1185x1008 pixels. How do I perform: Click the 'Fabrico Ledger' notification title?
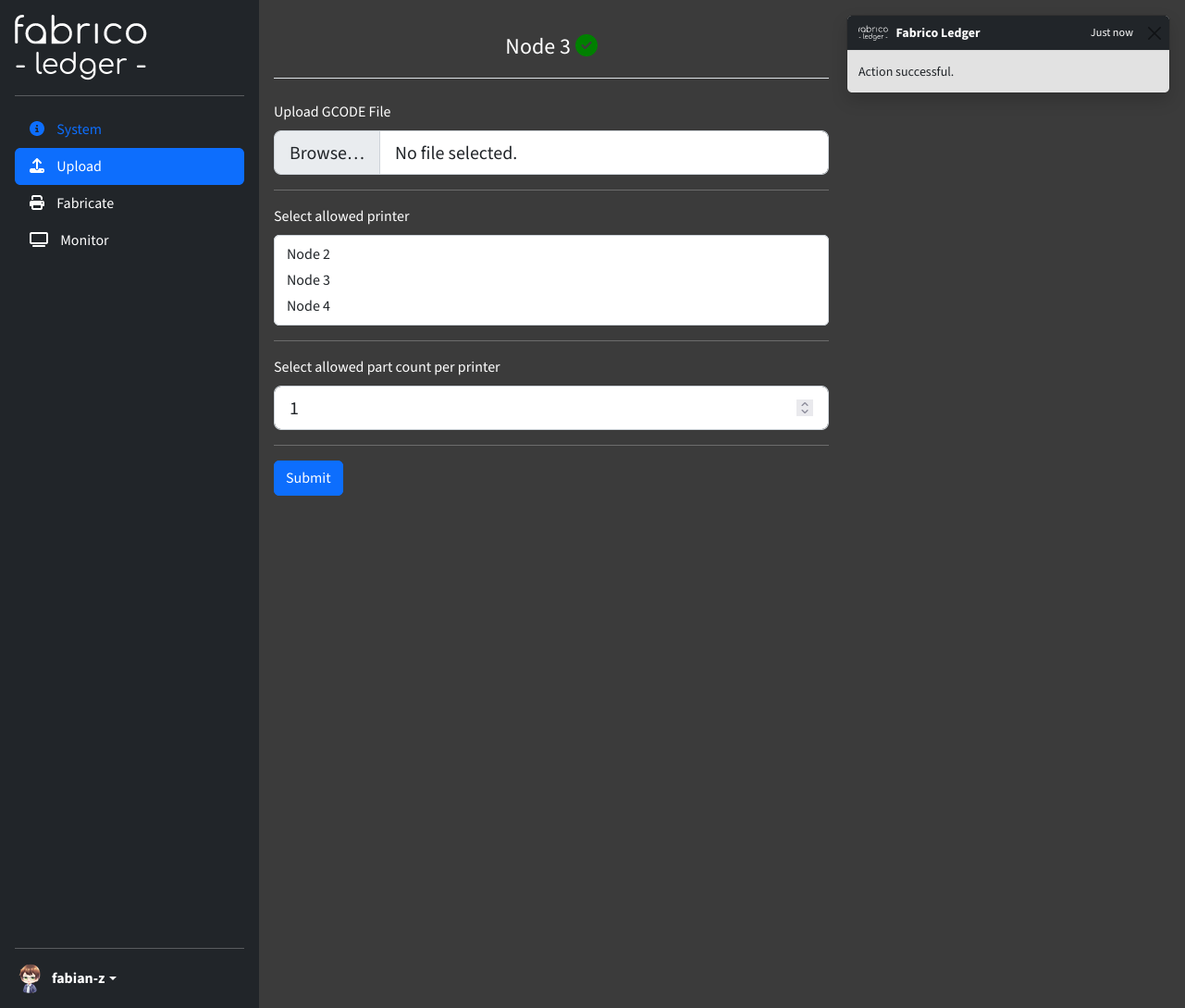tap(938, 32)
